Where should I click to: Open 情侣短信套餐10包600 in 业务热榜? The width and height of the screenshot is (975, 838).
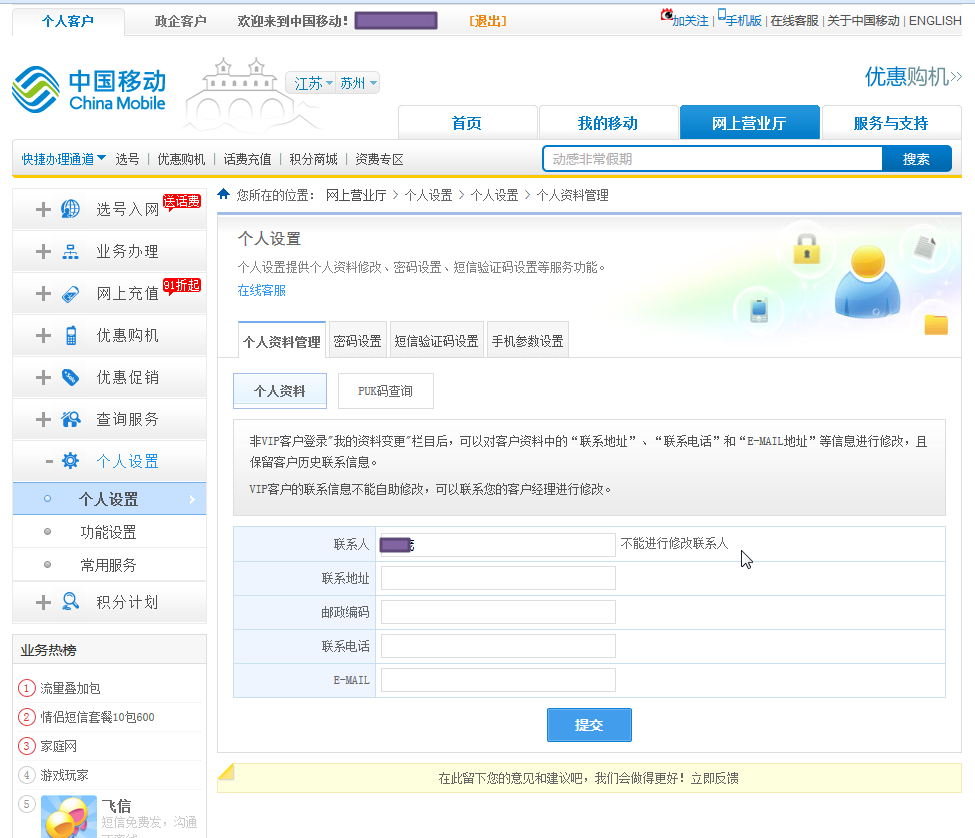pyautogui.click(x=98, y=717)
